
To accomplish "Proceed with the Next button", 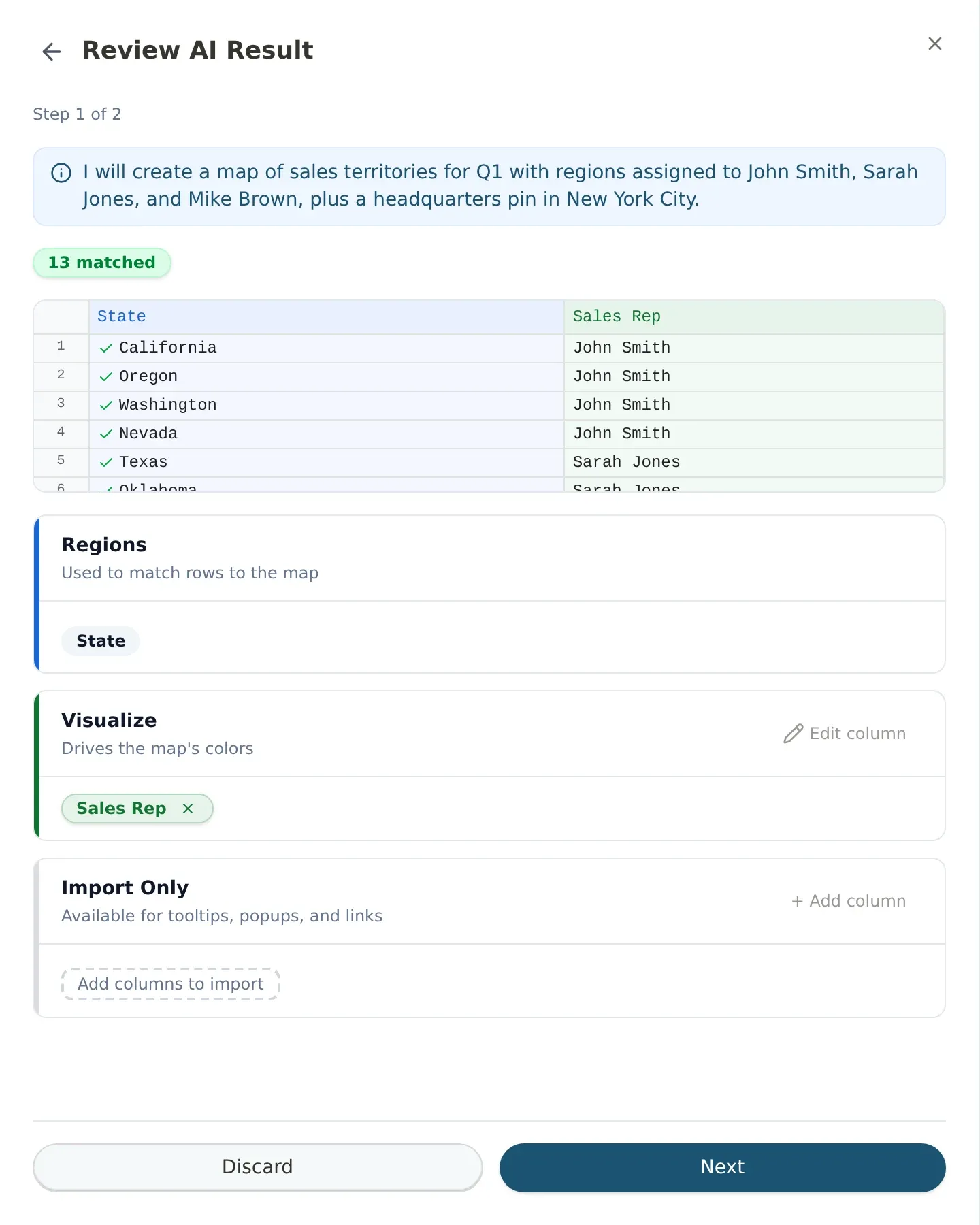I will [x=723, y=1167].
